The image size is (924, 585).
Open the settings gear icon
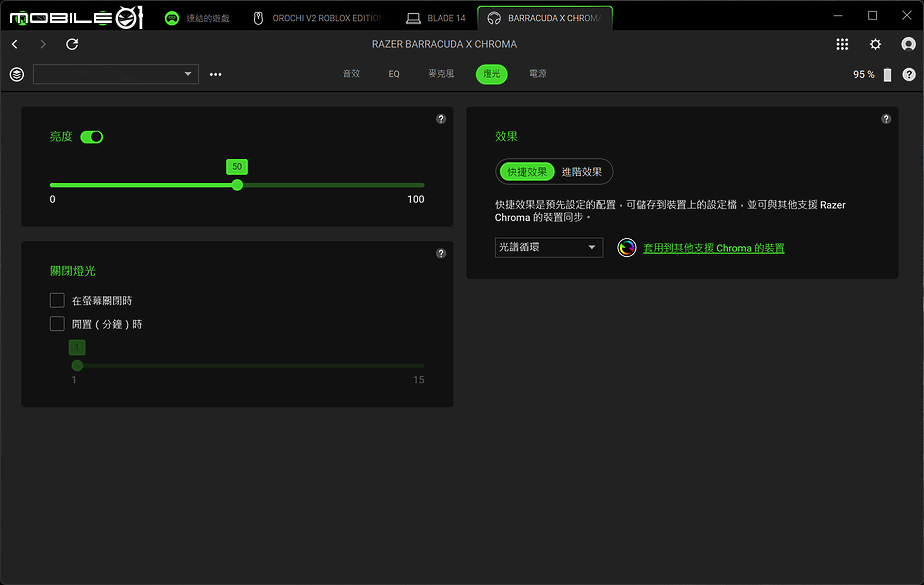876,44
